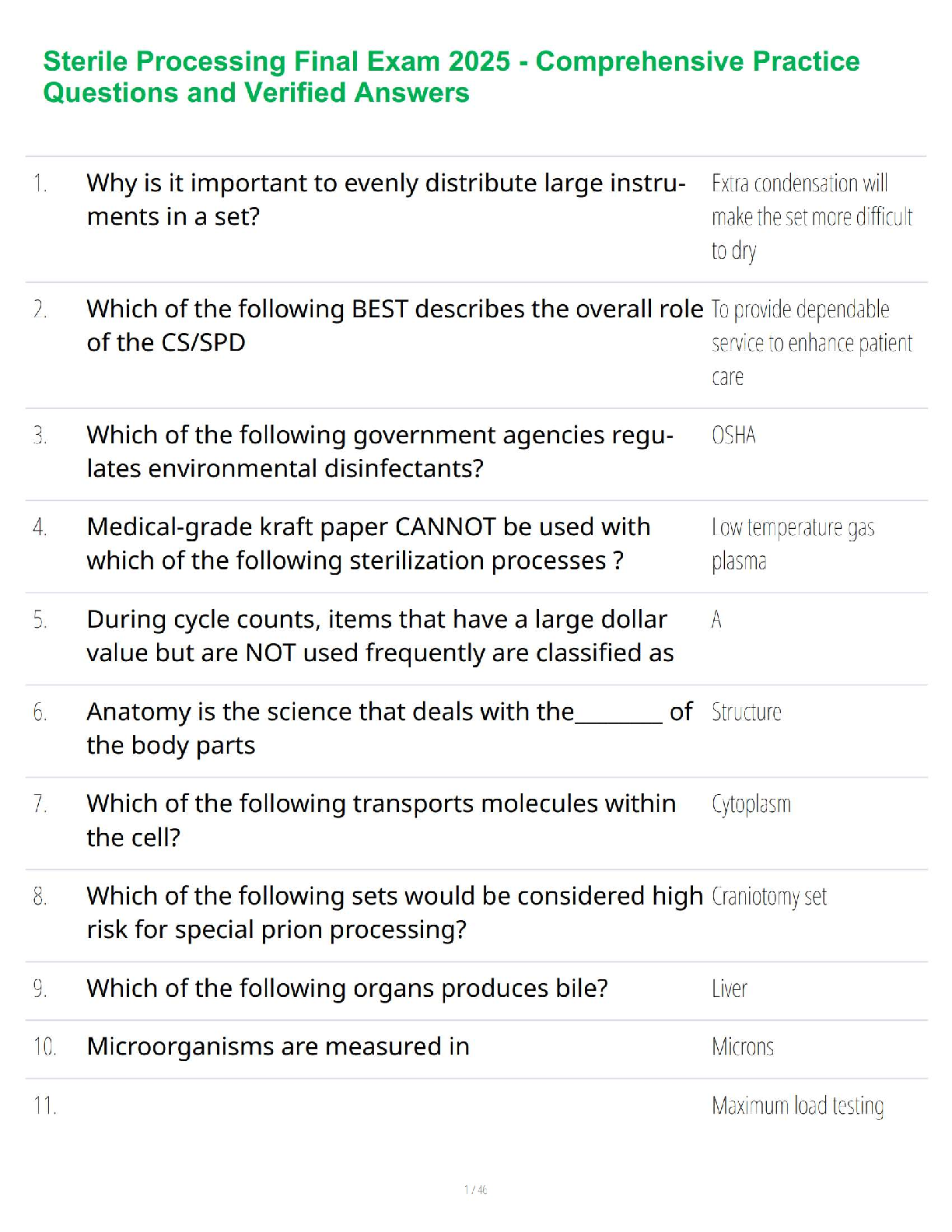Select the 'Microns' answer text
Viewport: 952px width, 1232px height.
[743, 1047]
